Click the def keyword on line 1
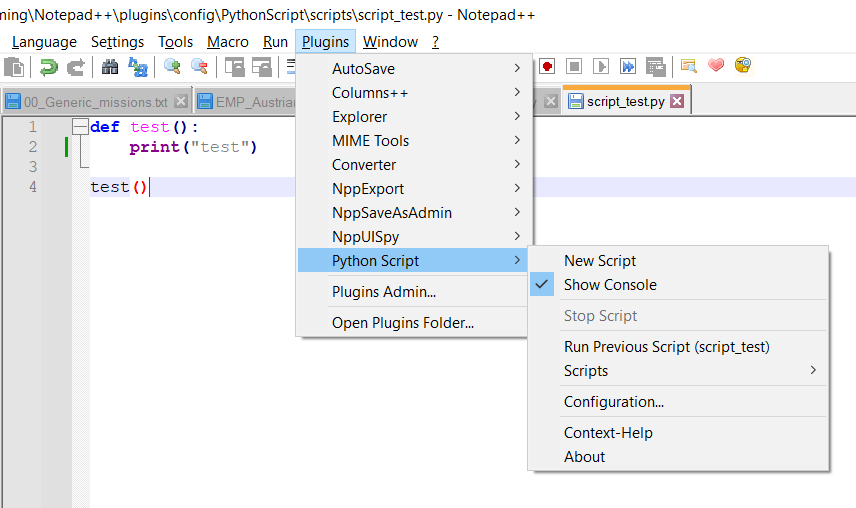Screen dimensions: 856x508 pyautogui.click(x=105, y=127)
